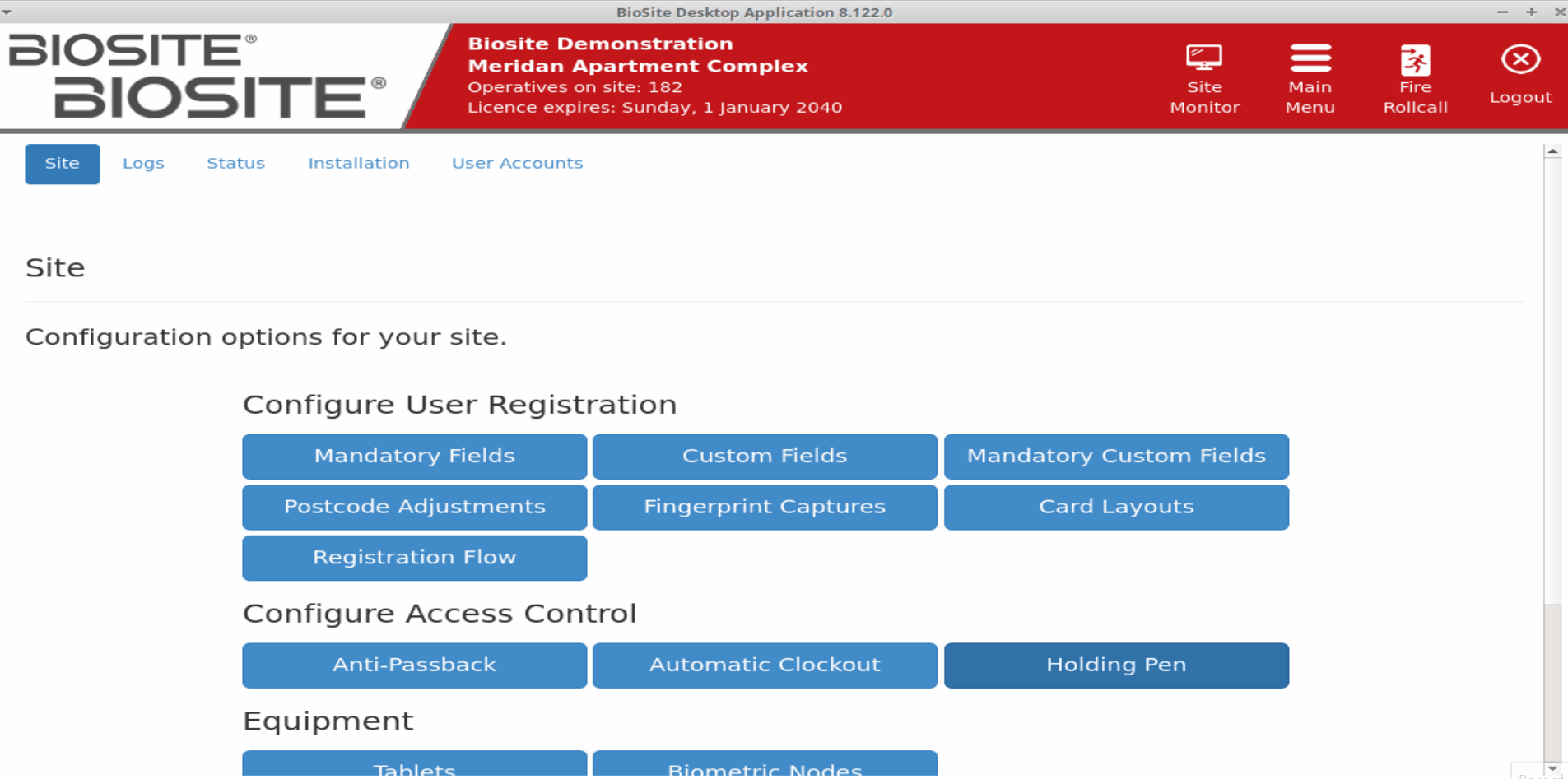Open the Main Menu hamburger icon
The height and width of the screenshot is (779, 1568).
pyautogui.click(x=1310, y=78)
